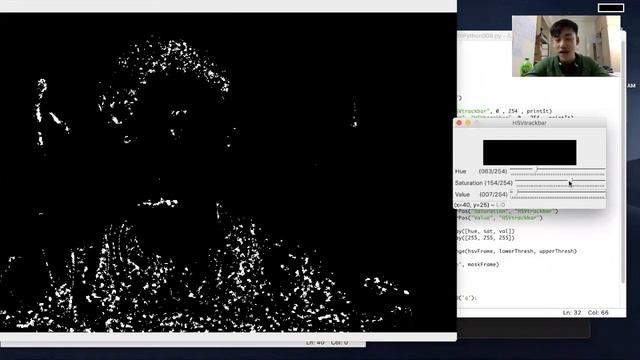Screen dimensions: 640x360
Task: Click the code line with lowerThresh, upperThresh
Action: pos(517,251)
